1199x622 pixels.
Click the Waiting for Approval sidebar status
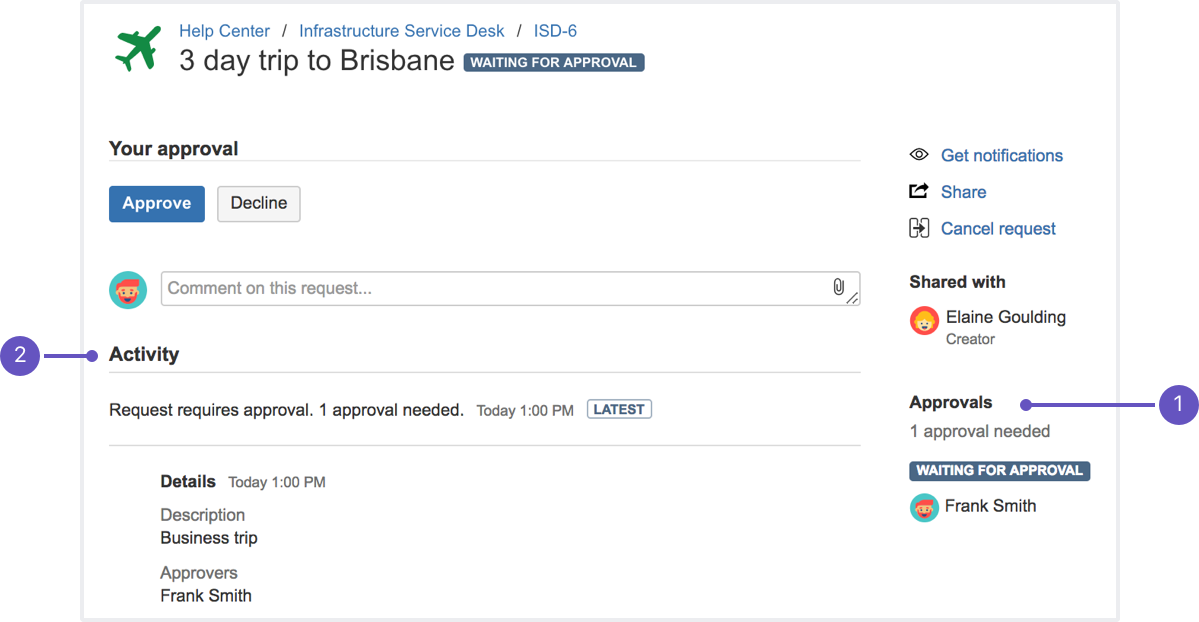point(999,470)
